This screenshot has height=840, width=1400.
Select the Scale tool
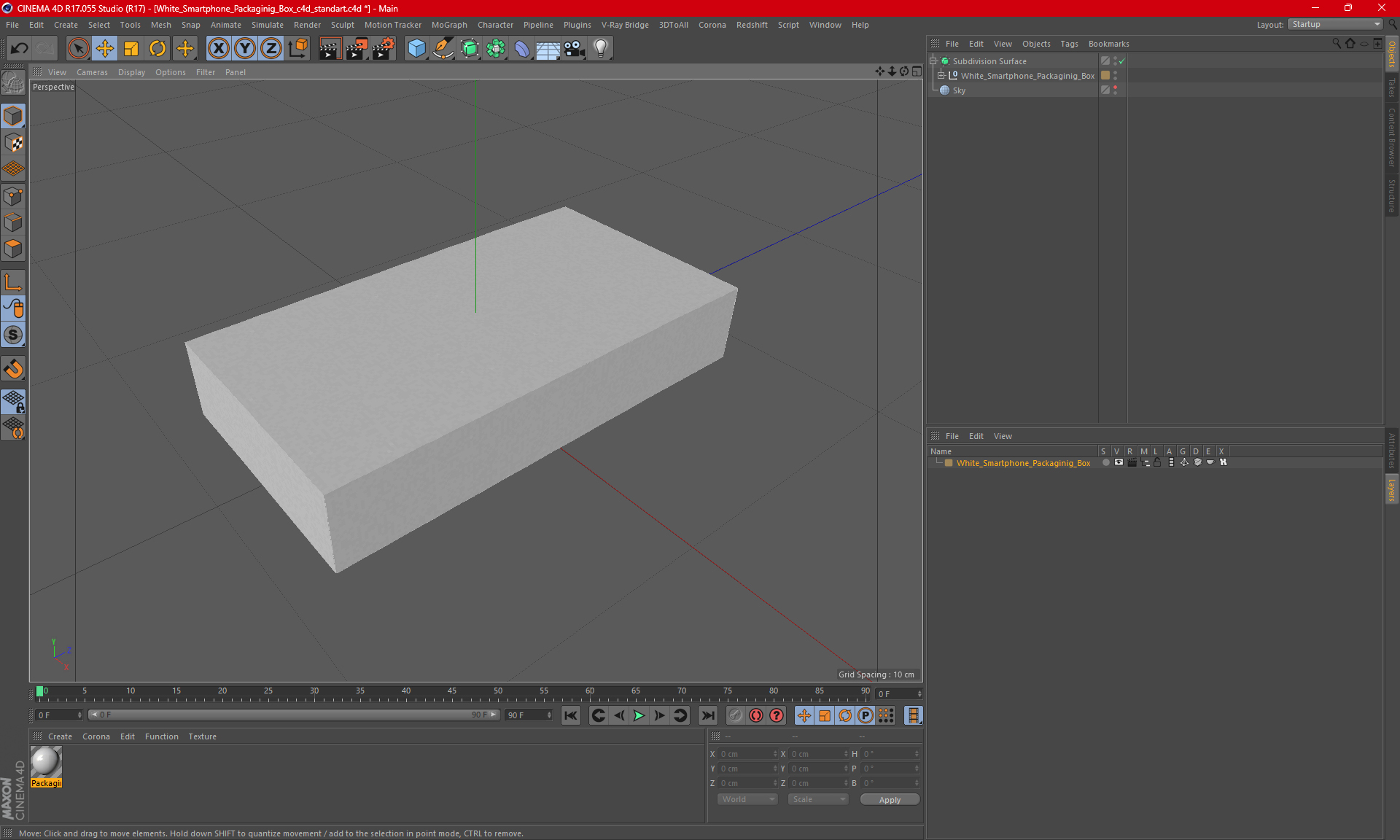(x=131, y=49)
